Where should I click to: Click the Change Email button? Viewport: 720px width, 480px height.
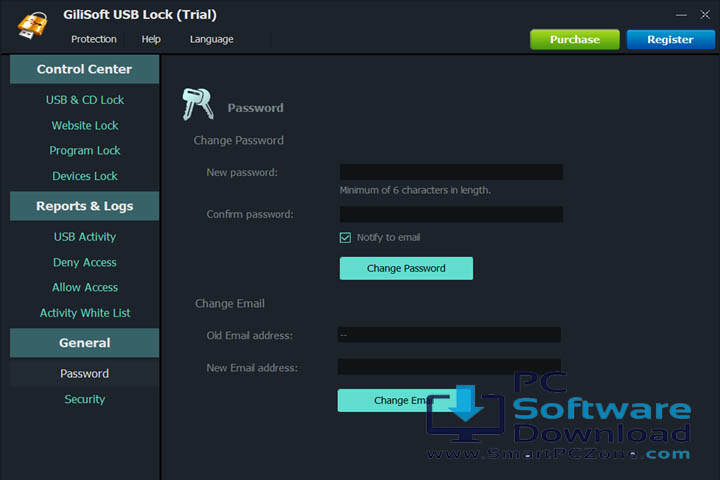[x=402, y=401]
